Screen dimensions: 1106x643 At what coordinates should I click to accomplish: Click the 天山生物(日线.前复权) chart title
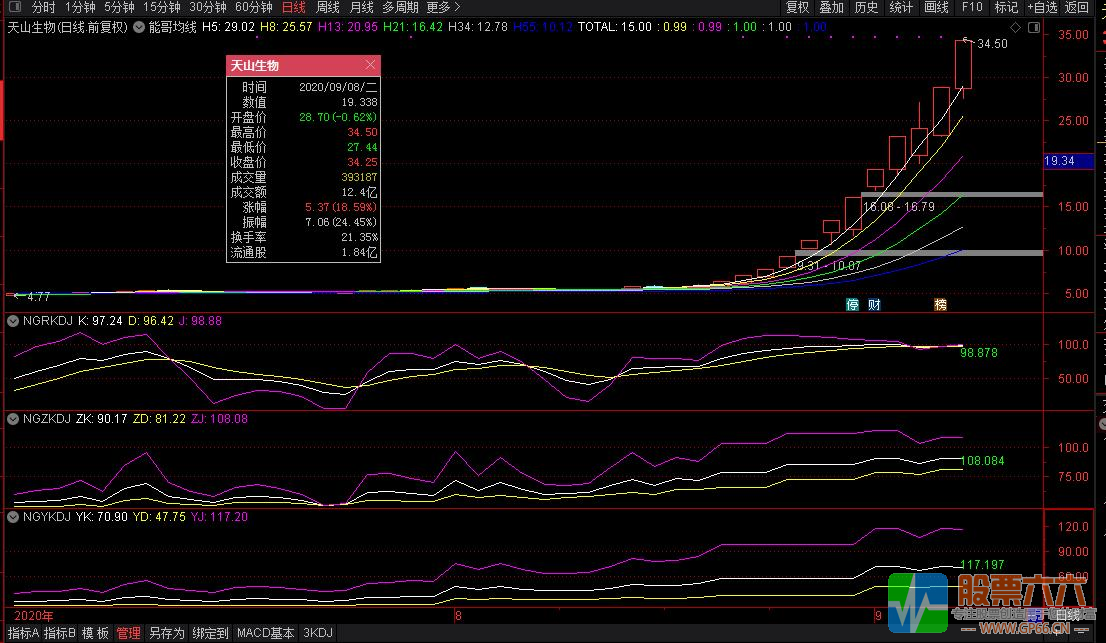point(68,27)
